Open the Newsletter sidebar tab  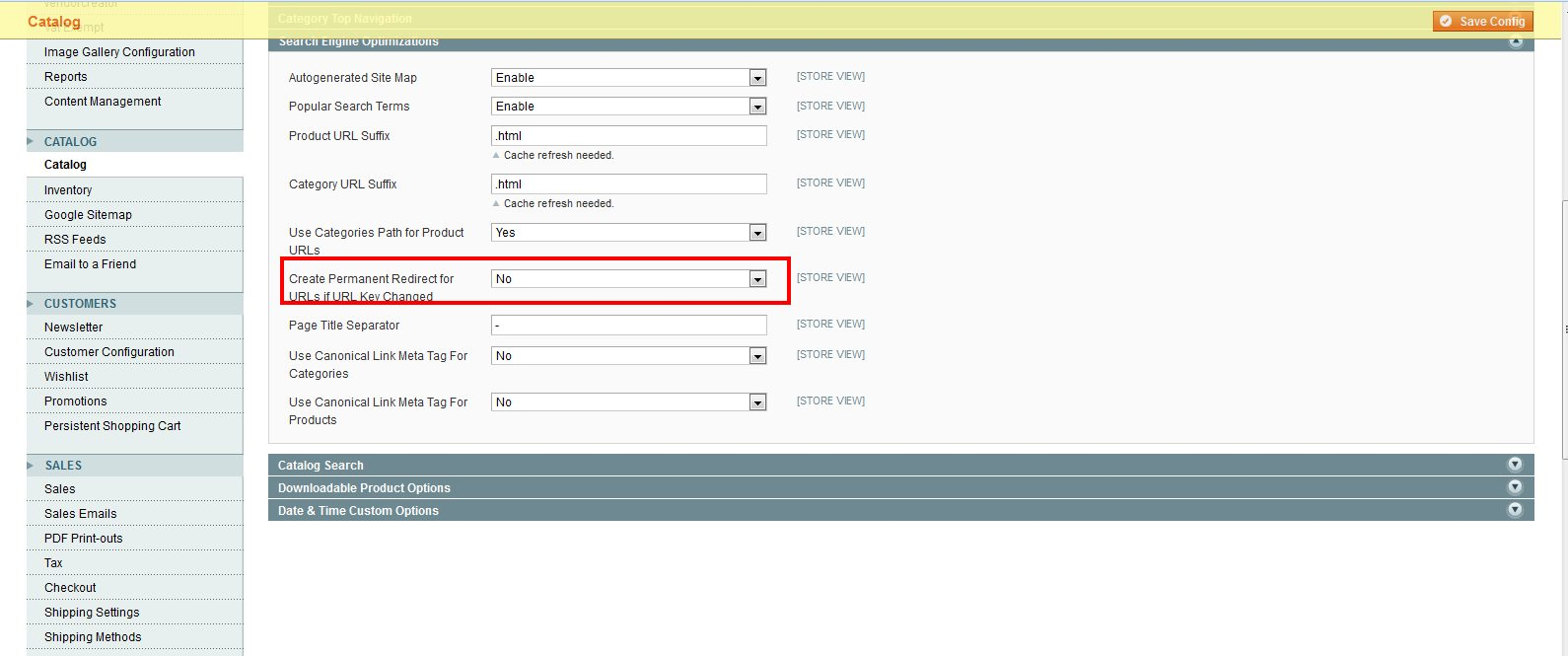point(134,328)
